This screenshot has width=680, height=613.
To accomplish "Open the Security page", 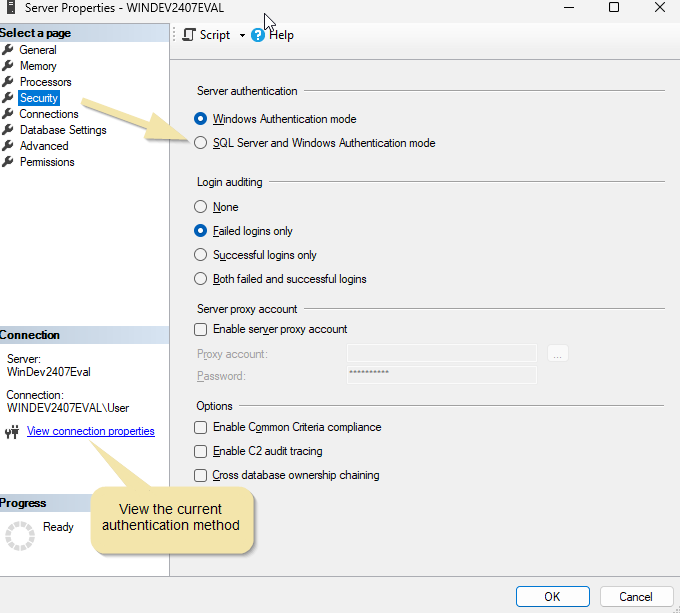I will pyautogui.click(x=39, y=98).
